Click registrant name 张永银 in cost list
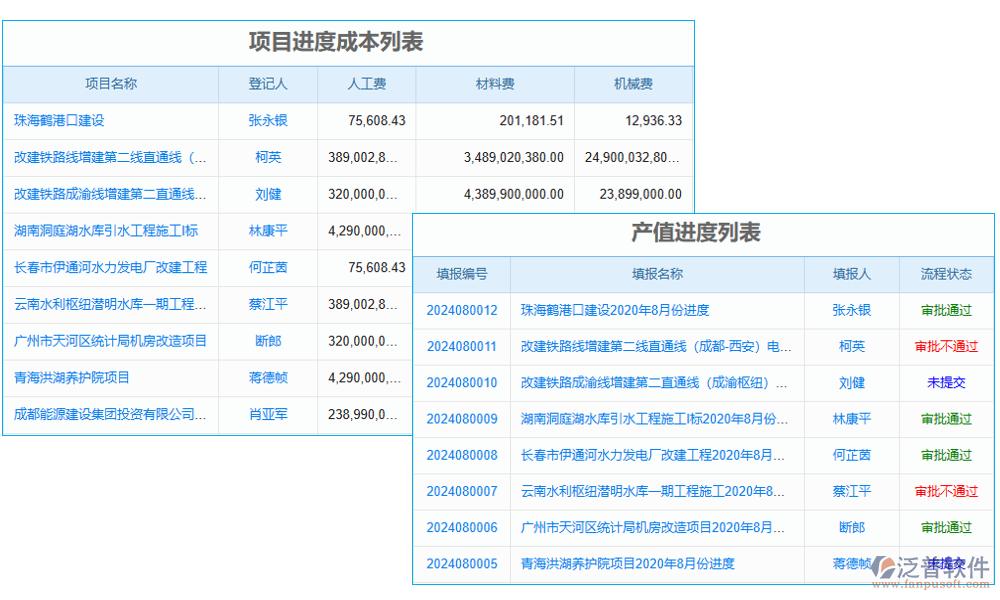 (x=268, y=121)
